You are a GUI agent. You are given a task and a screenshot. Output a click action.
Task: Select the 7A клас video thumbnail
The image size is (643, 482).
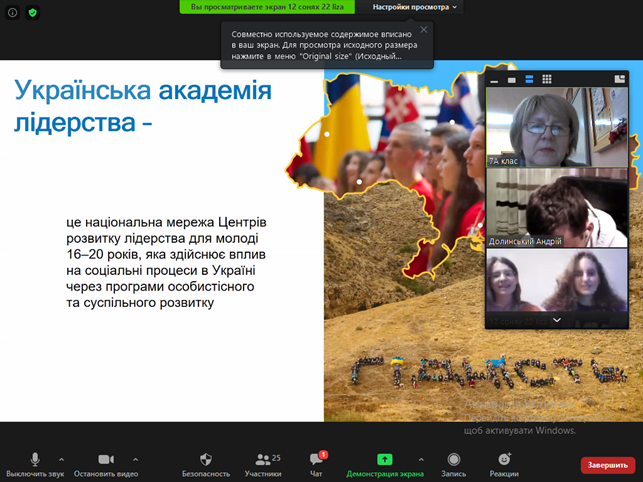pyautogui.click(x=557, y=127)
